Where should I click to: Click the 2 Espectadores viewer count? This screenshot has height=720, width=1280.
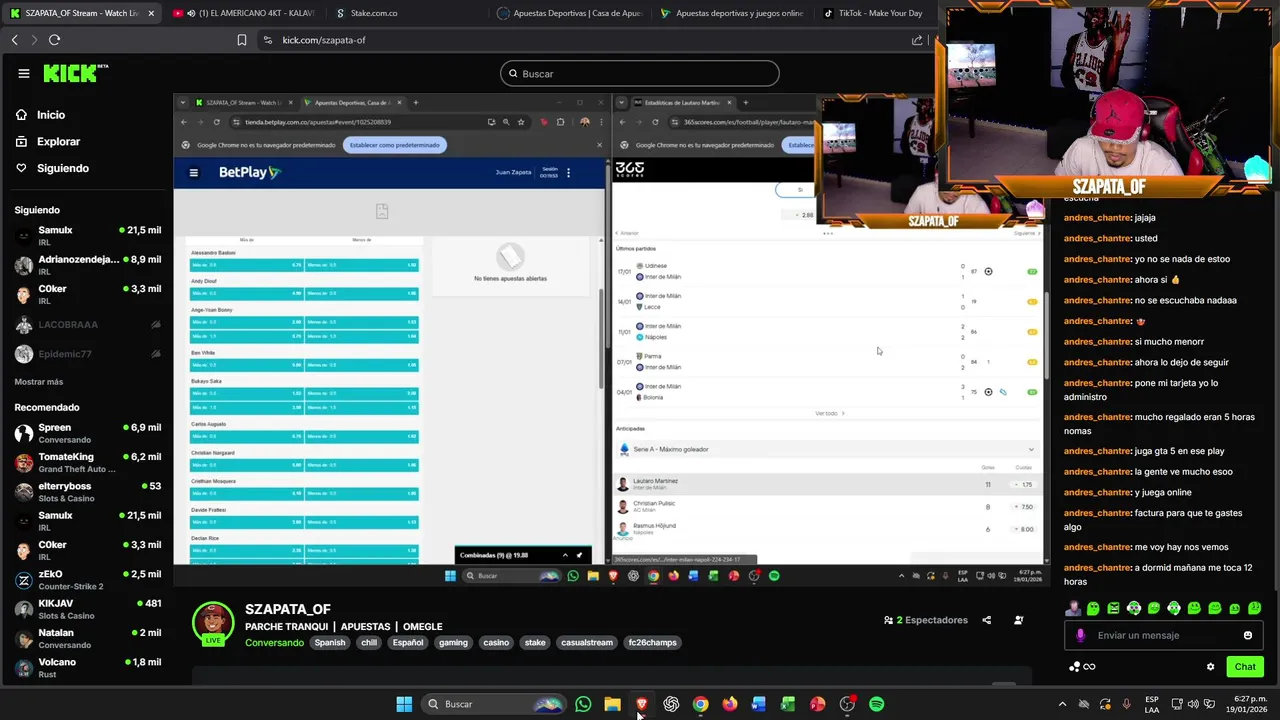pyautogui.click(x=926, y=620)
